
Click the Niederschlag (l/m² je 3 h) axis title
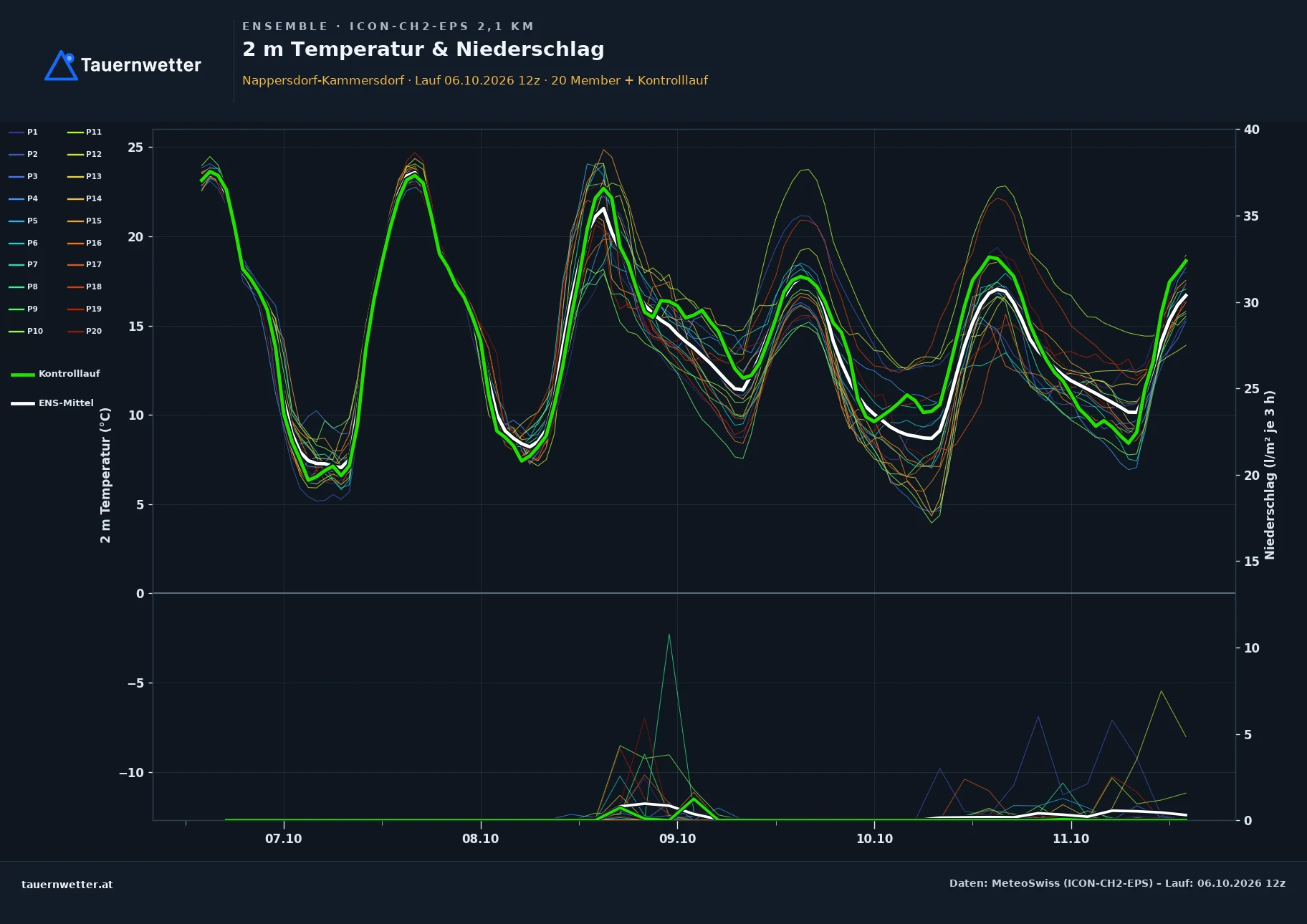coord(1270,475)
